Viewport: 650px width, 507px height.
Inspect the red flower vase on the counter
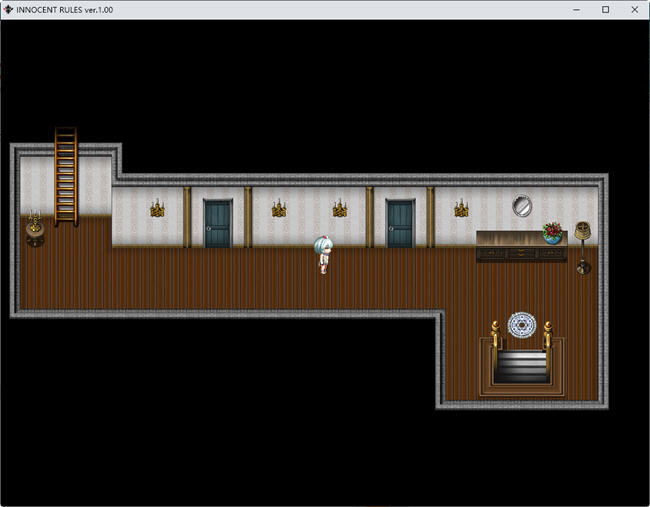tap(552, 233)
